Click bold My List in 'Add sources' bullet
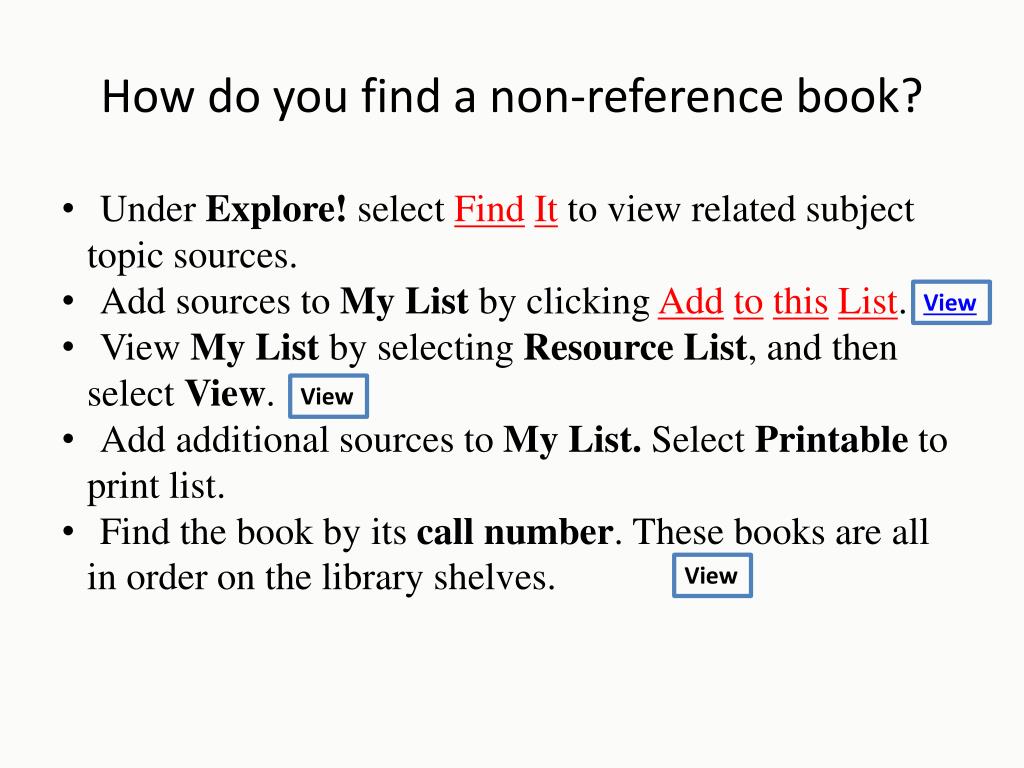 (404, 302)
